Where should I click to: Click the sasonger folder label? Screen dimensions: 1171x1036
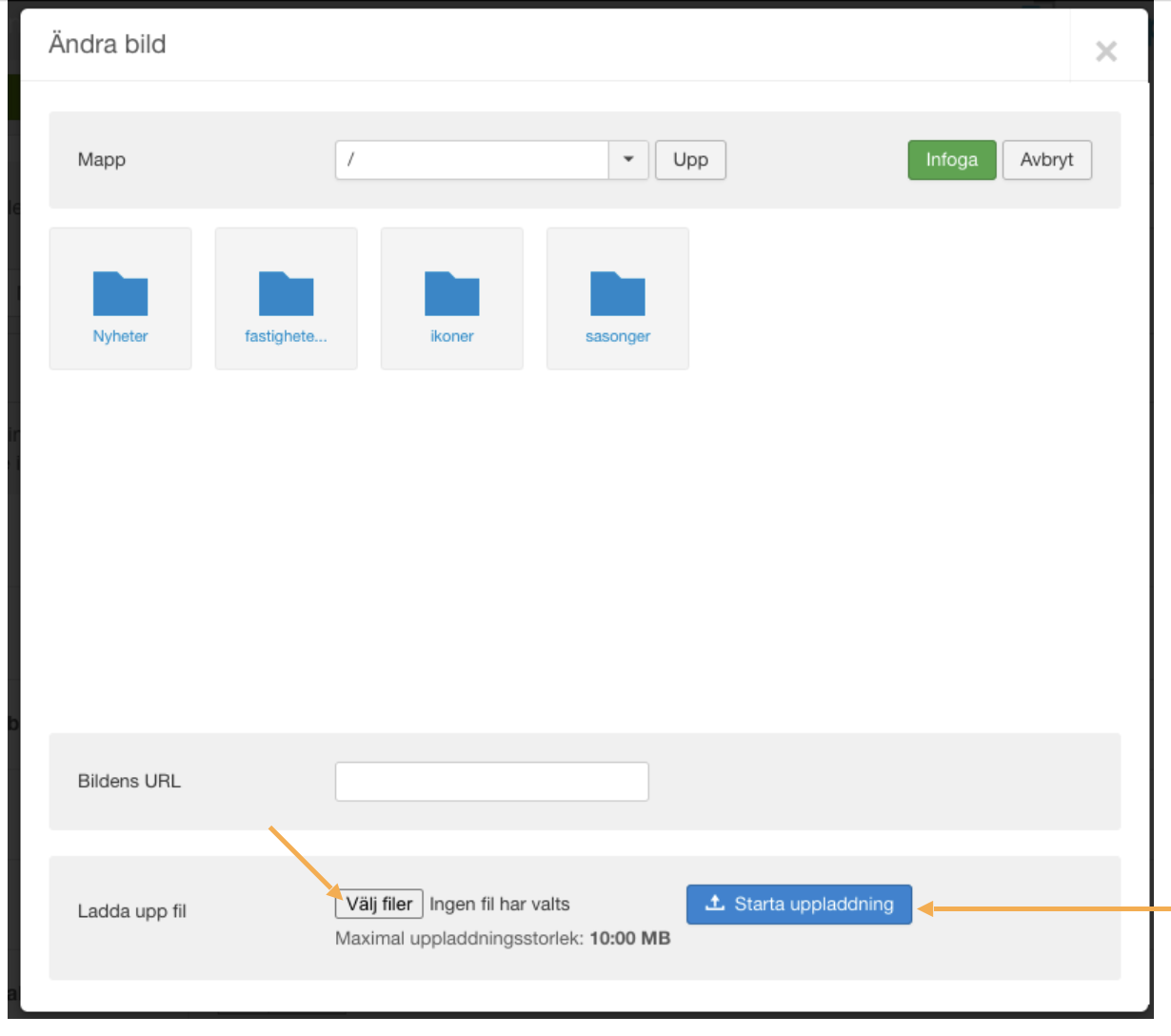coord(618,336)
